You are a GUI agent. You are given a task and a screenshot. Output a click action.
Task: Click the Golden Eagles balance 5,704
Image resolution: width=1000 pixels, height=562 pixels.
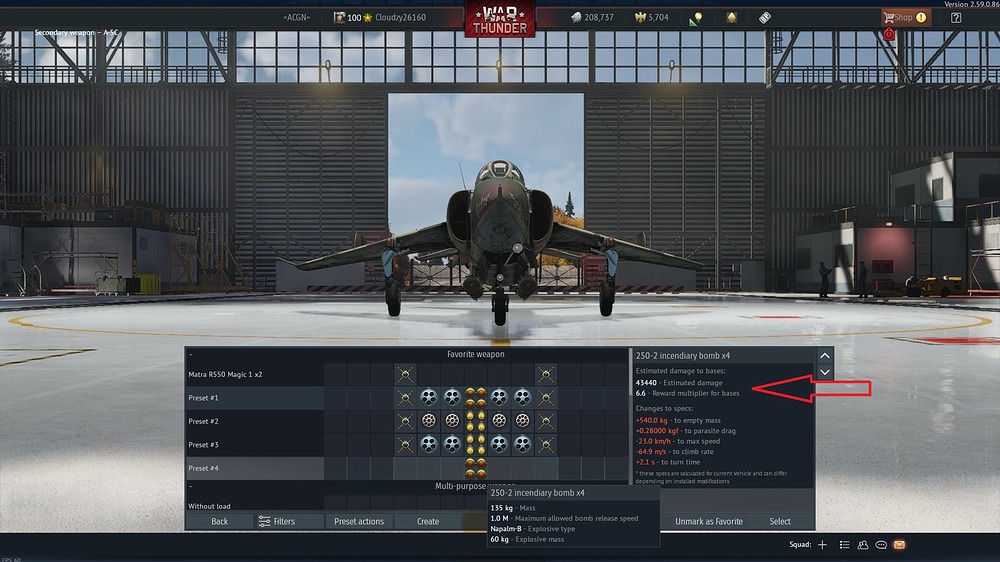651,17
